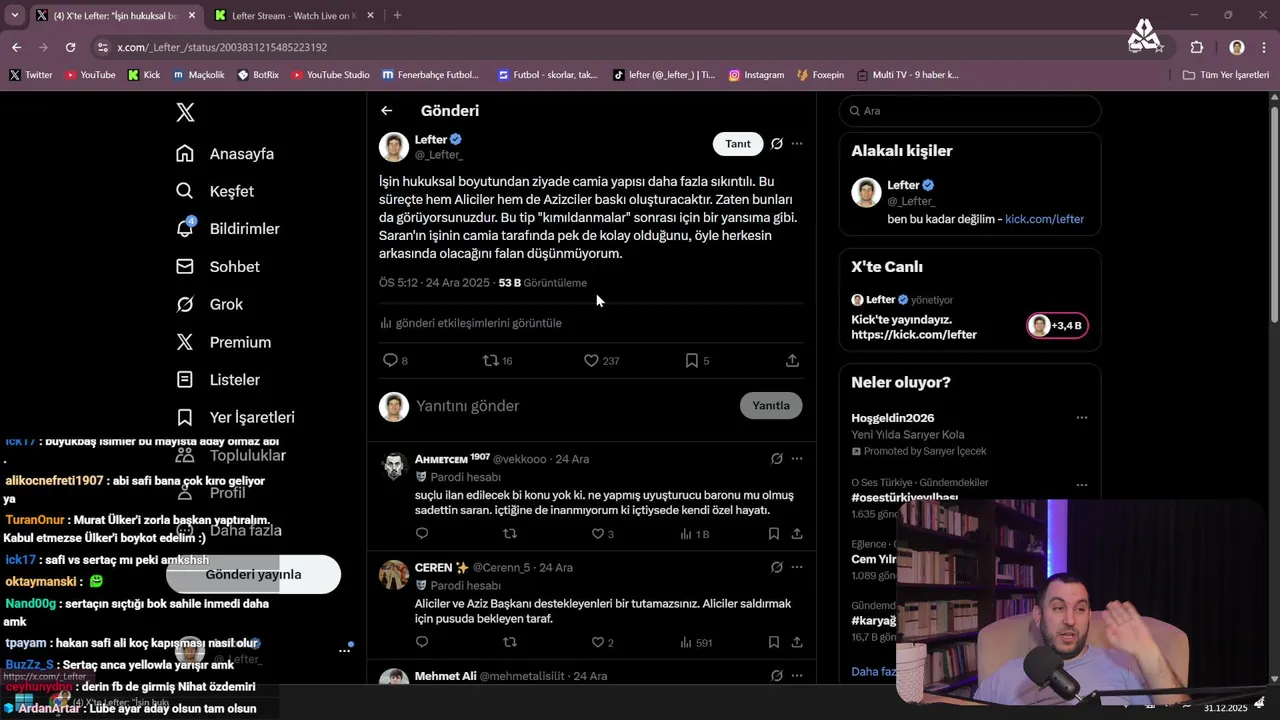Viewport: 1280px width, 720px height.
Task: Open the browser extensions puzzle icon
Action: click(1197, 47)
